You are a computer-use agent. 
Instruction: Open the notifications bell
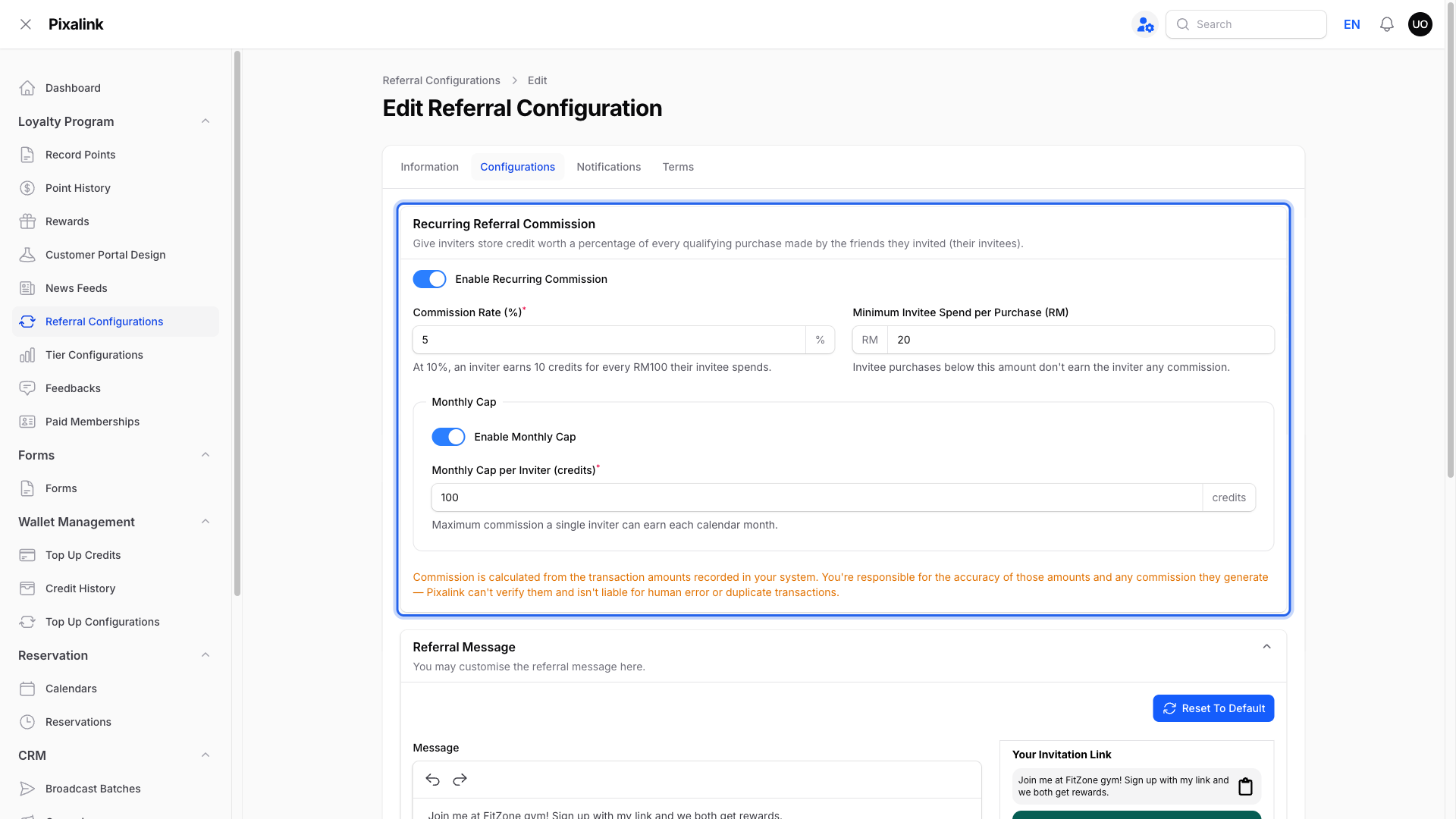1387,24
